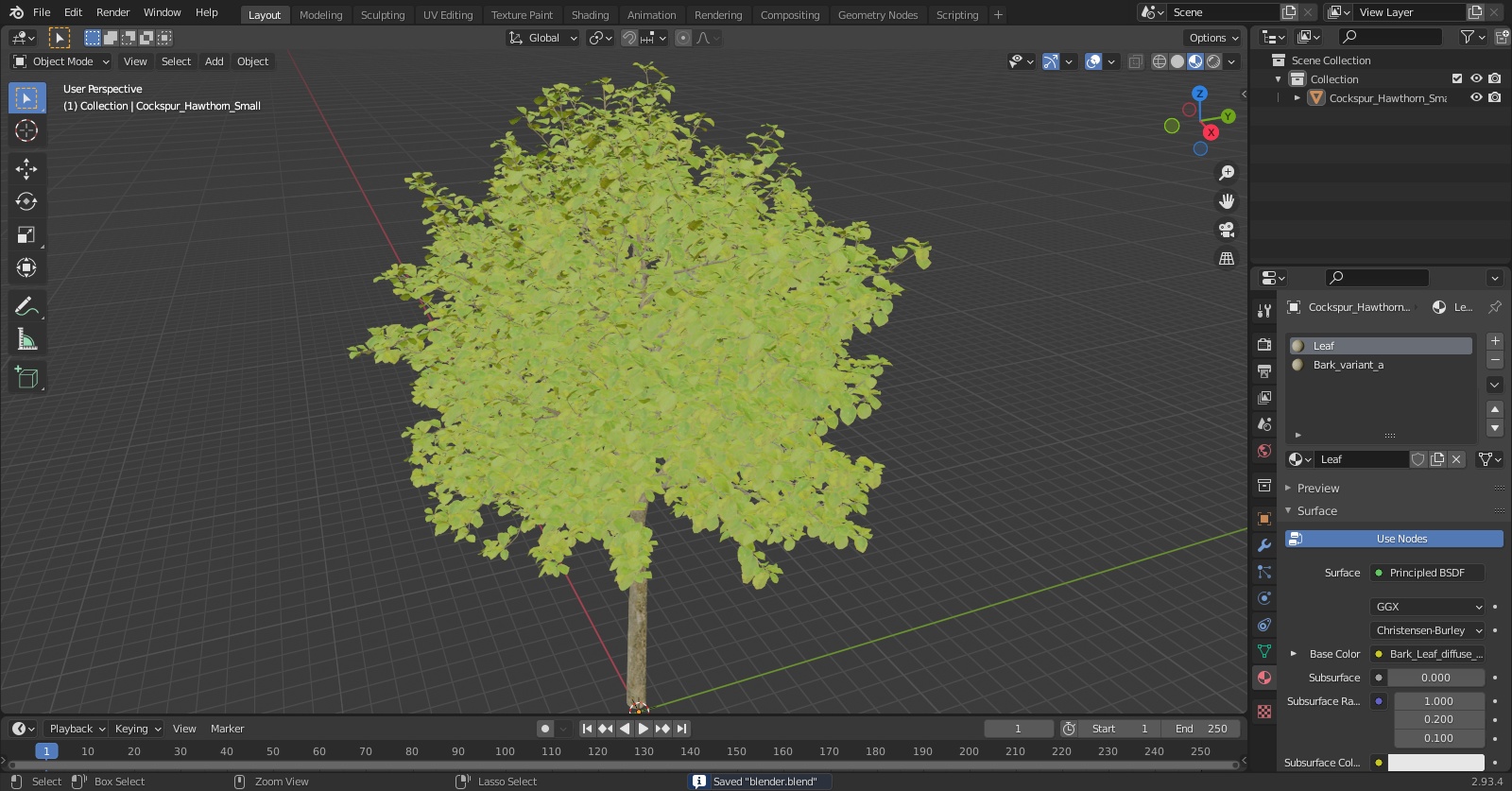
Task: Open Object Mode dropdown
Action: pyautogui.click(x=61, y=61)
